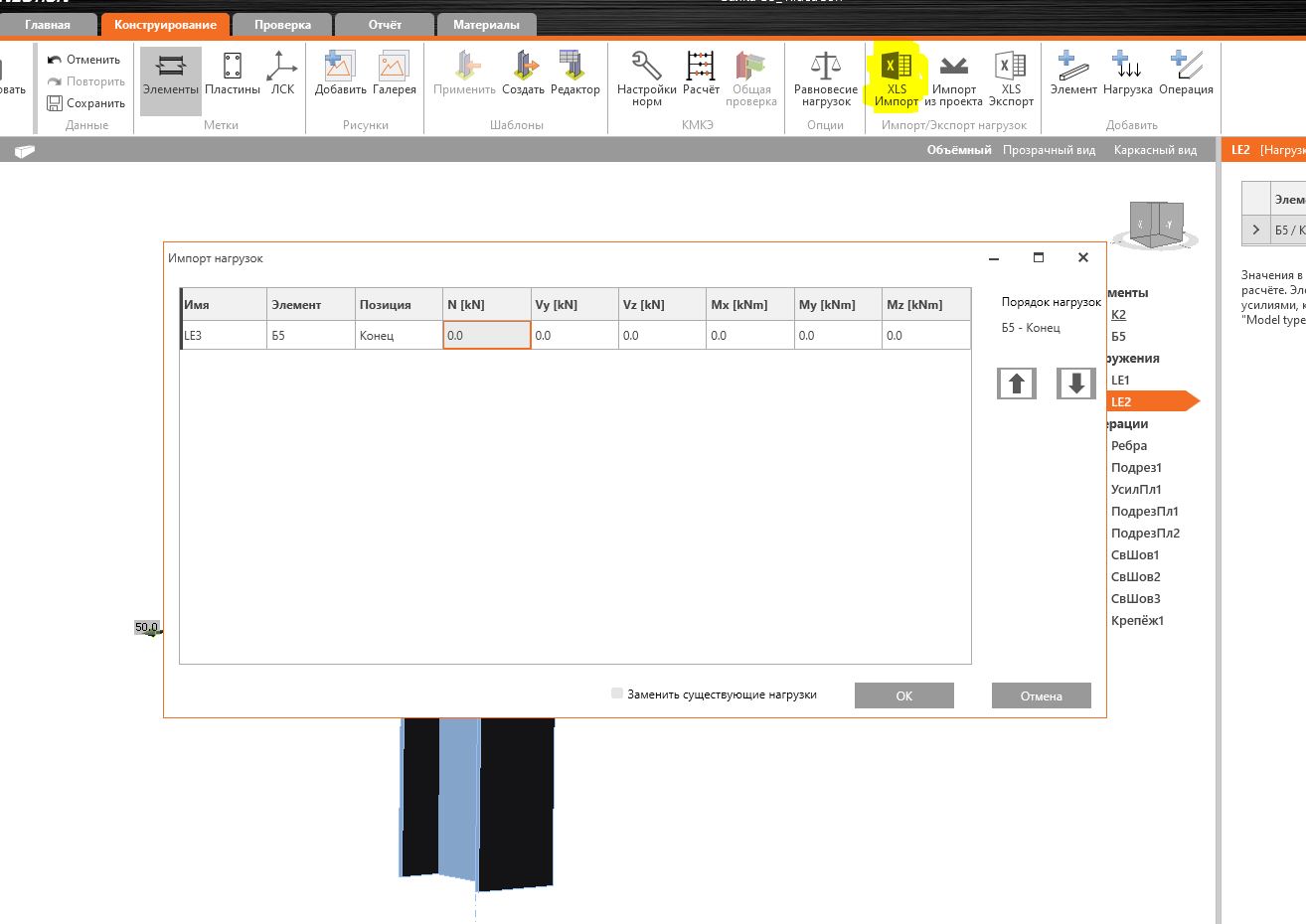Move load order up arrow
This screenshot has width=1306, height=924.
tap(1017, 384)
